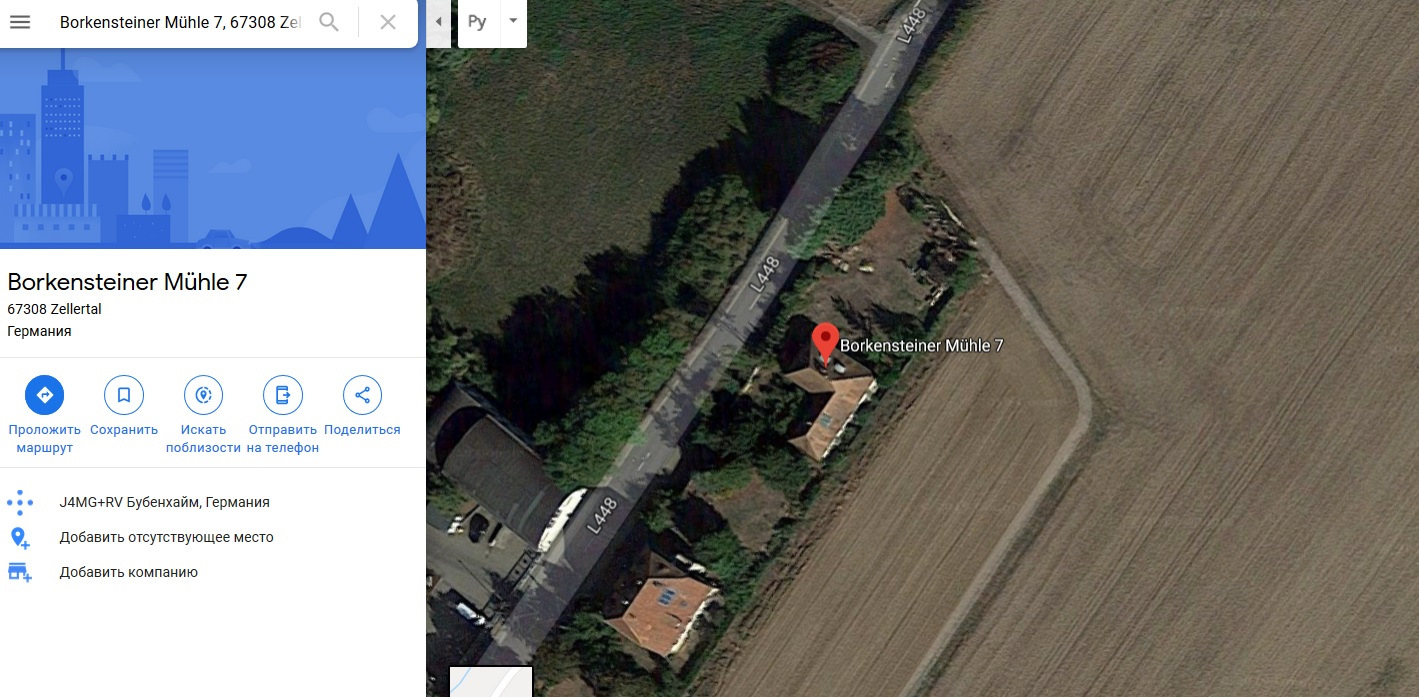The image size is (1419, 697).
Task: Collapse the side panel arrow
Action: tap(438, 22)
